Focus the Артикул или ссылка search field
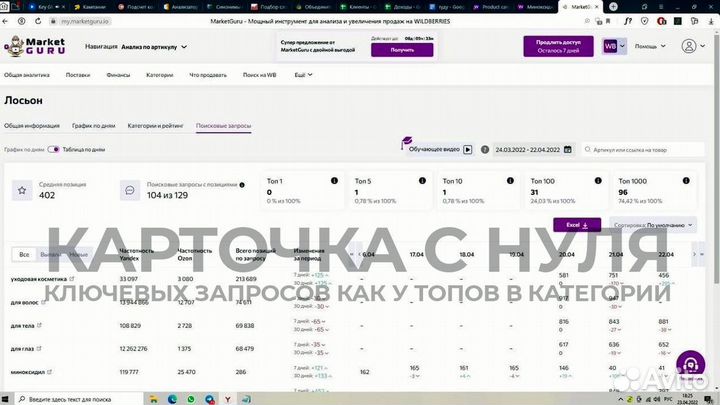This screenshot has height=405, width=720. [x=643, y=150]
